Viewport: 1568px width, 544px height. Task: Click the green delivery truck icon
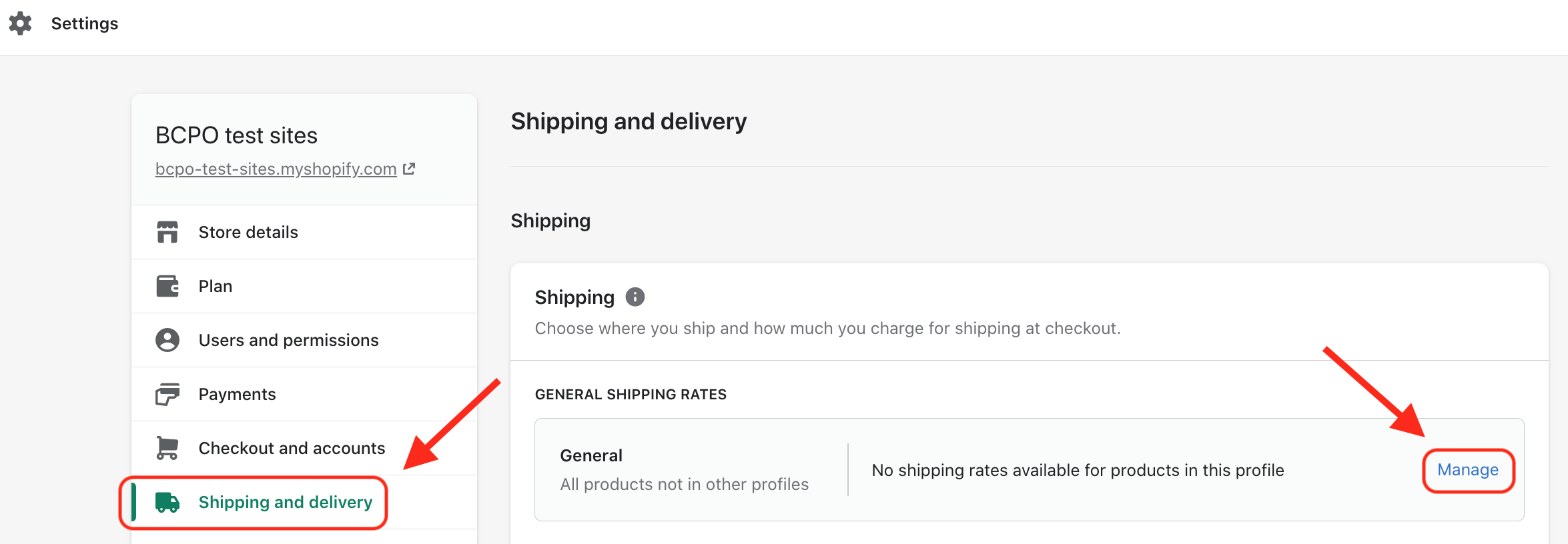[167, 502]
